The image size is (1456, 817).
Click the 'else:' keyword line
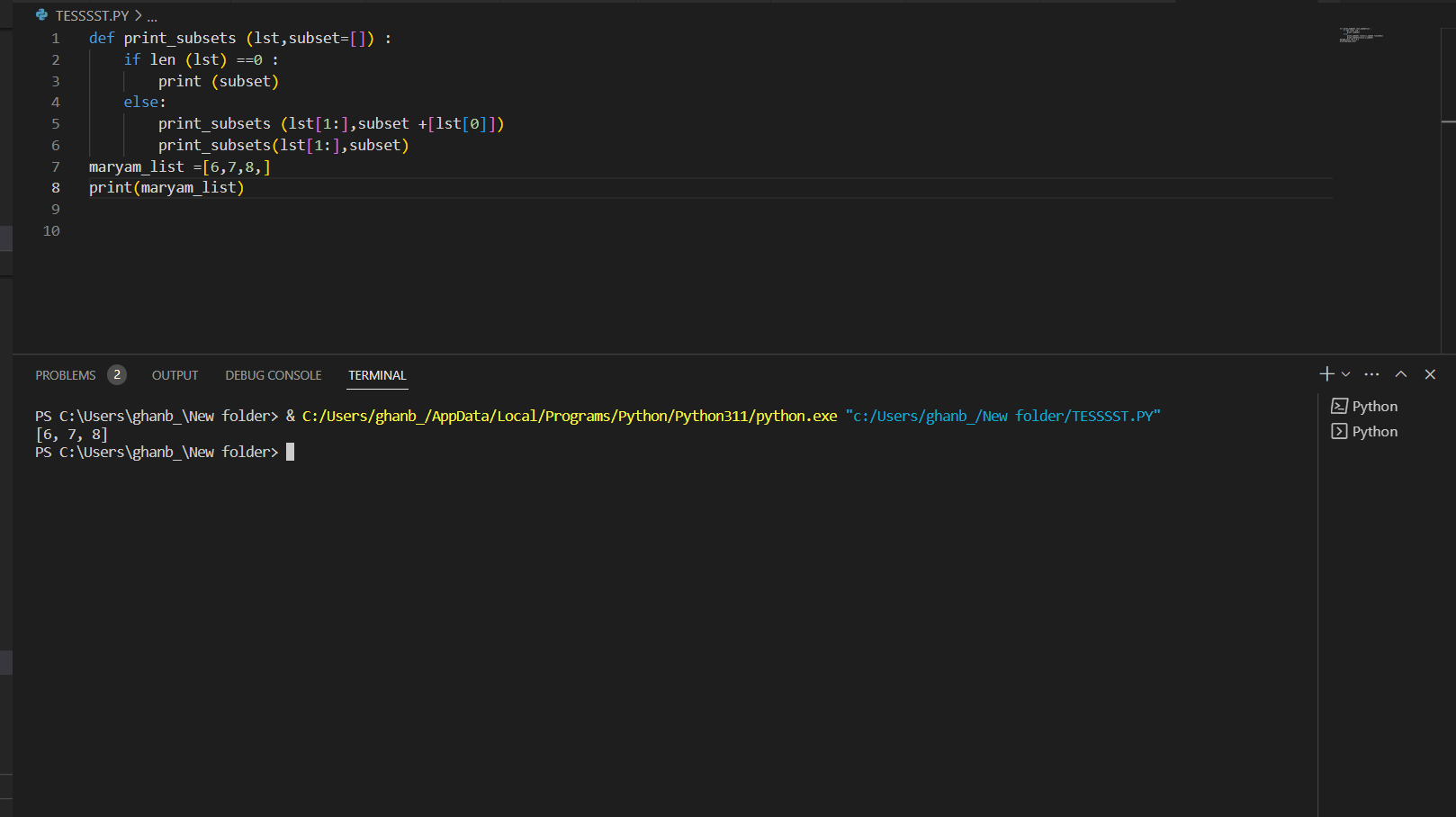point(145,103)
